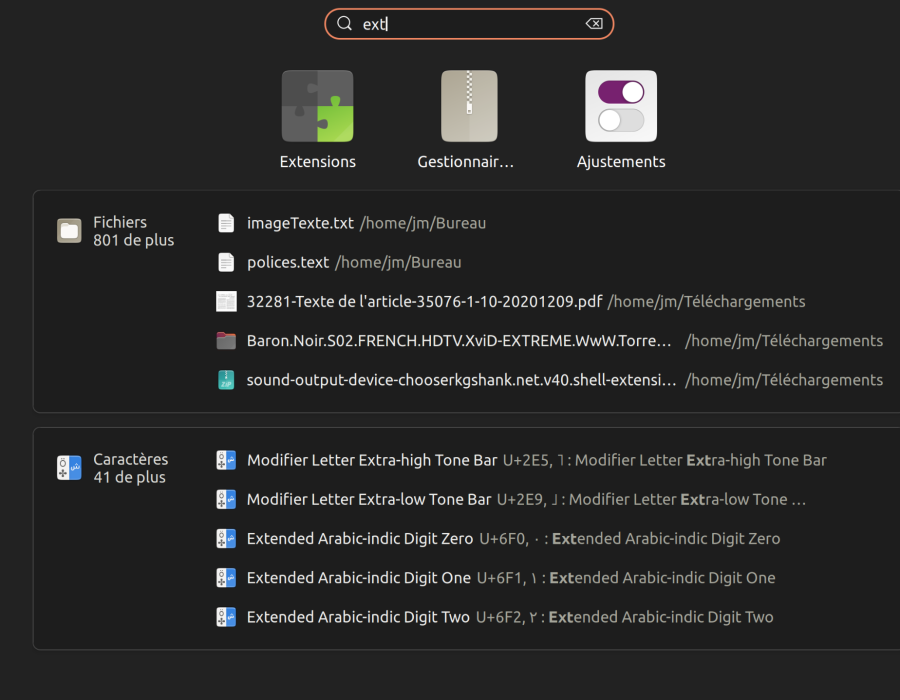Open the Ajustements toggle-switch app

[x=621, y=106]
